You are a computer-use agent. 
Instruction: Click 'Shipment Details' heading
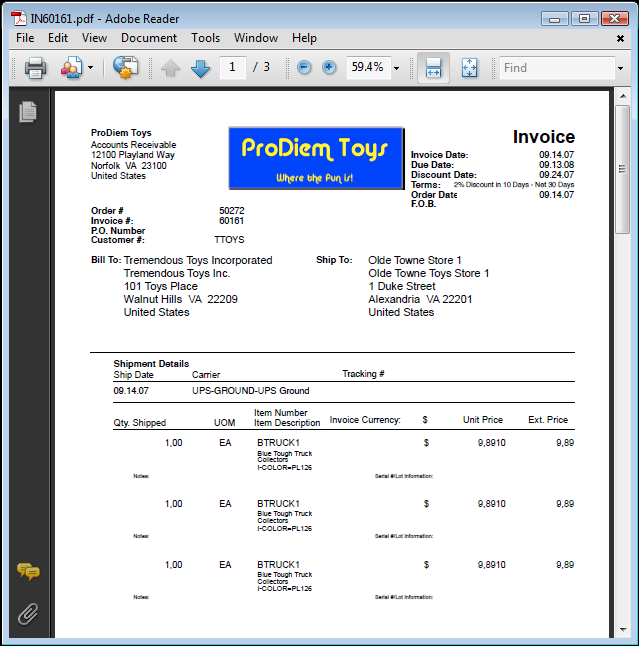[151, 364]
